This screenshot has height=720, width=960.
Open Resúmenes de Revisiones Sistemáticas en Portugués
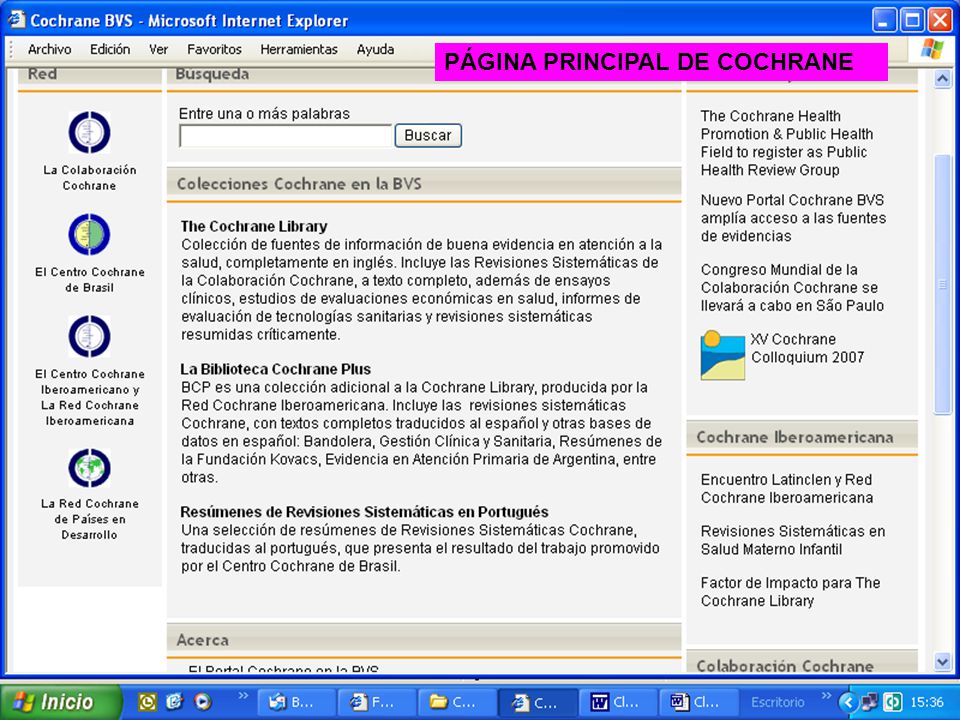[364, 512]
